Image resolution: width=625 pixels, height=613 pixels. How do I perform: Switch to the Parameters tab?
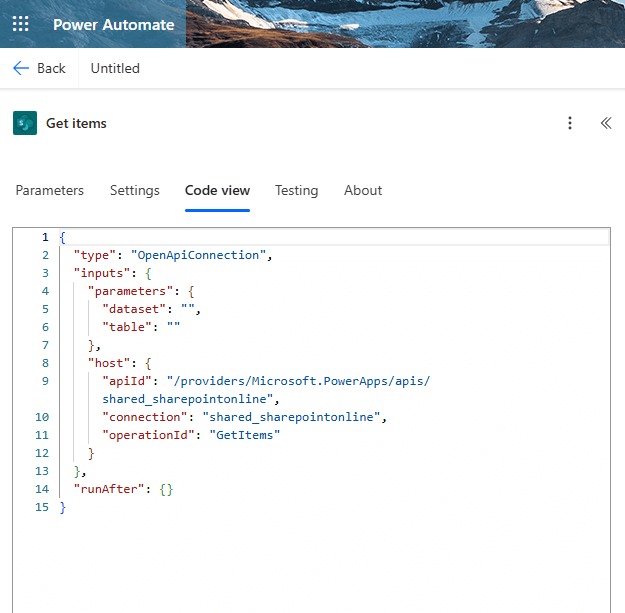(x=49, y=191)
